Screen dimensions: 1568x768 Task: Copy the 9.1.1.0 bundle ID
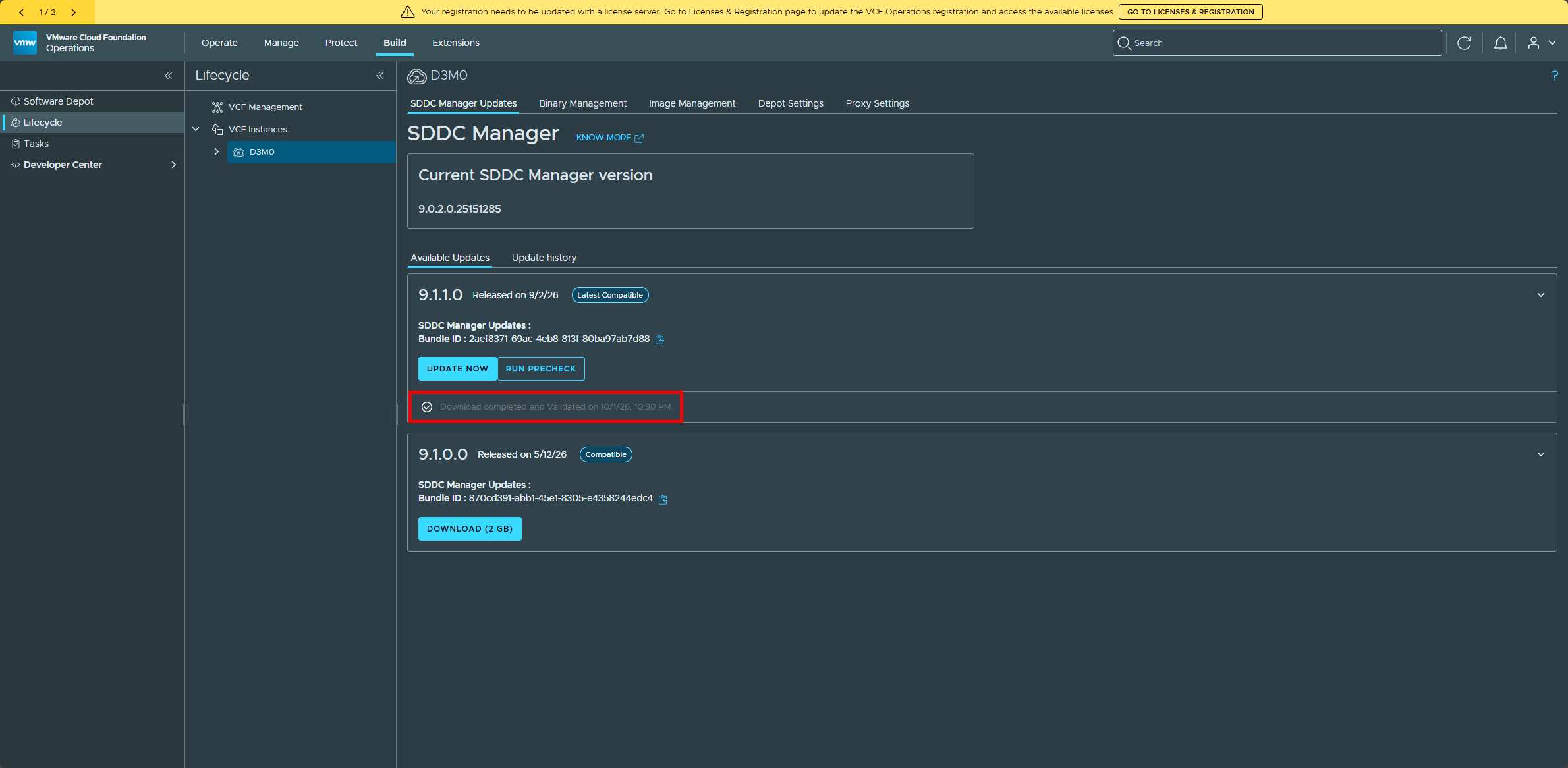pyautogui.click(x=659, y=339)
